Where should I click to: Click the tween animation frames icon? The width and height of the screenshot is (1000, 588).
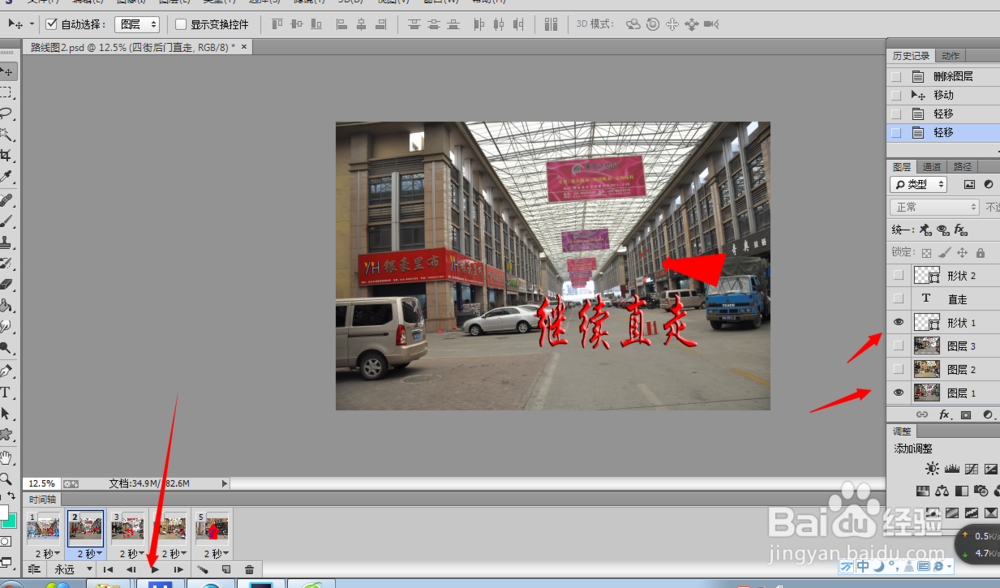coord(203,570)
